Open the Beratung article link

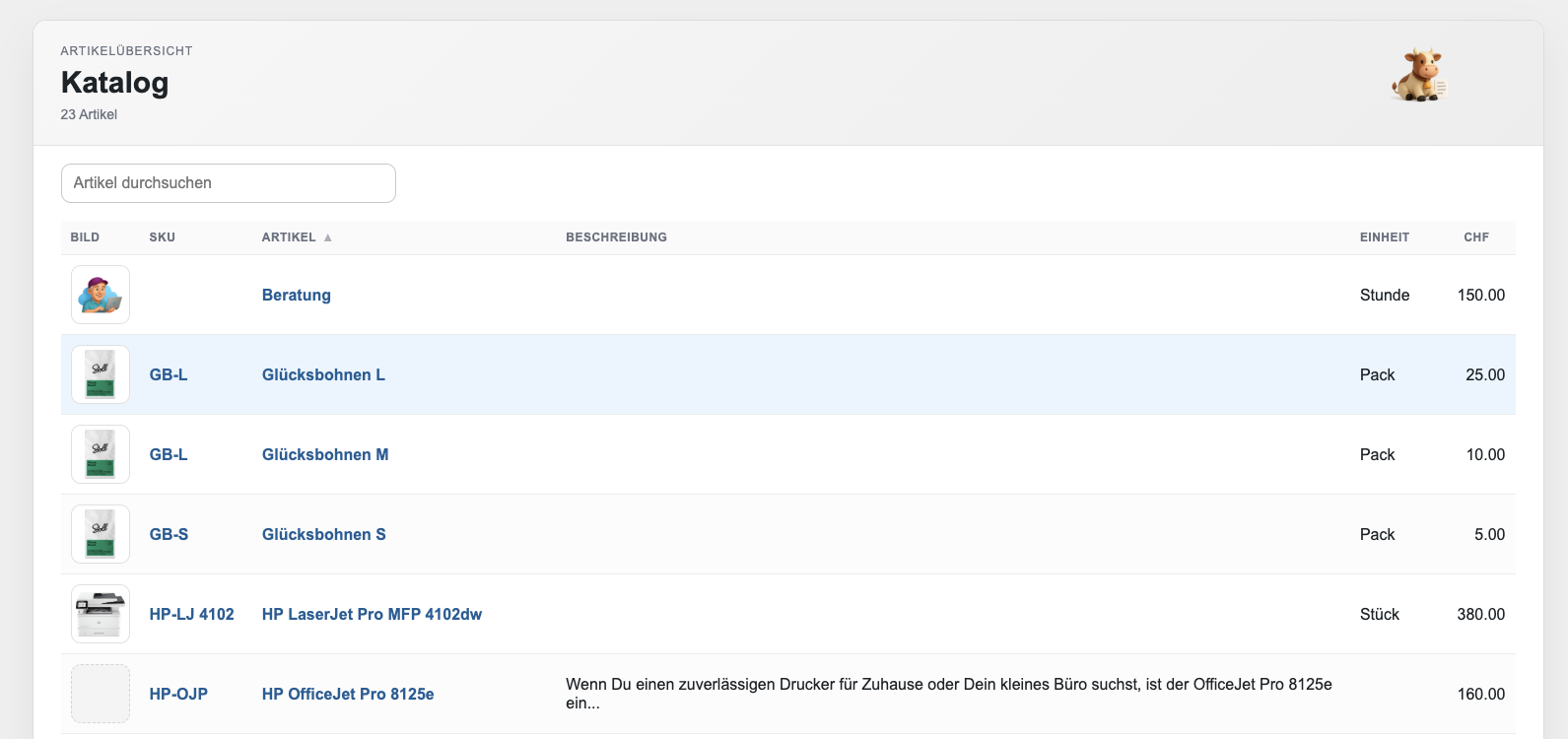pyautogui.click(x=296, y=295)
